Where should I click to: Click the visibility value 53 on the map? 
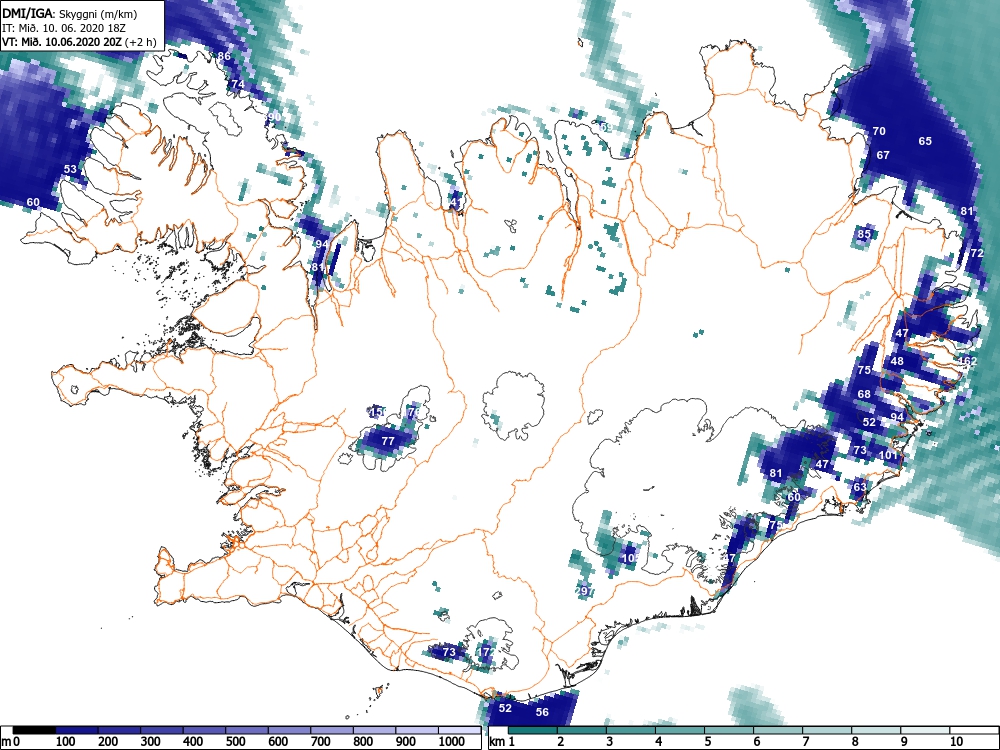coord(70,169)
